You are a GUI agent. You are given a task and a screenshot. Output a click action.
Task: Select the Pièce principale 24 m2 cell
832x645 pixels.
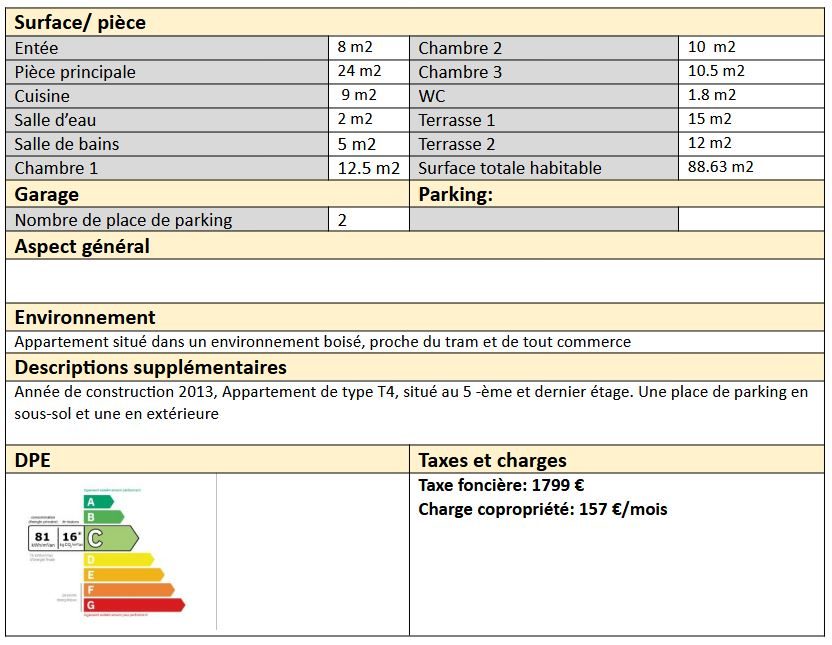(x=369, y=72)
